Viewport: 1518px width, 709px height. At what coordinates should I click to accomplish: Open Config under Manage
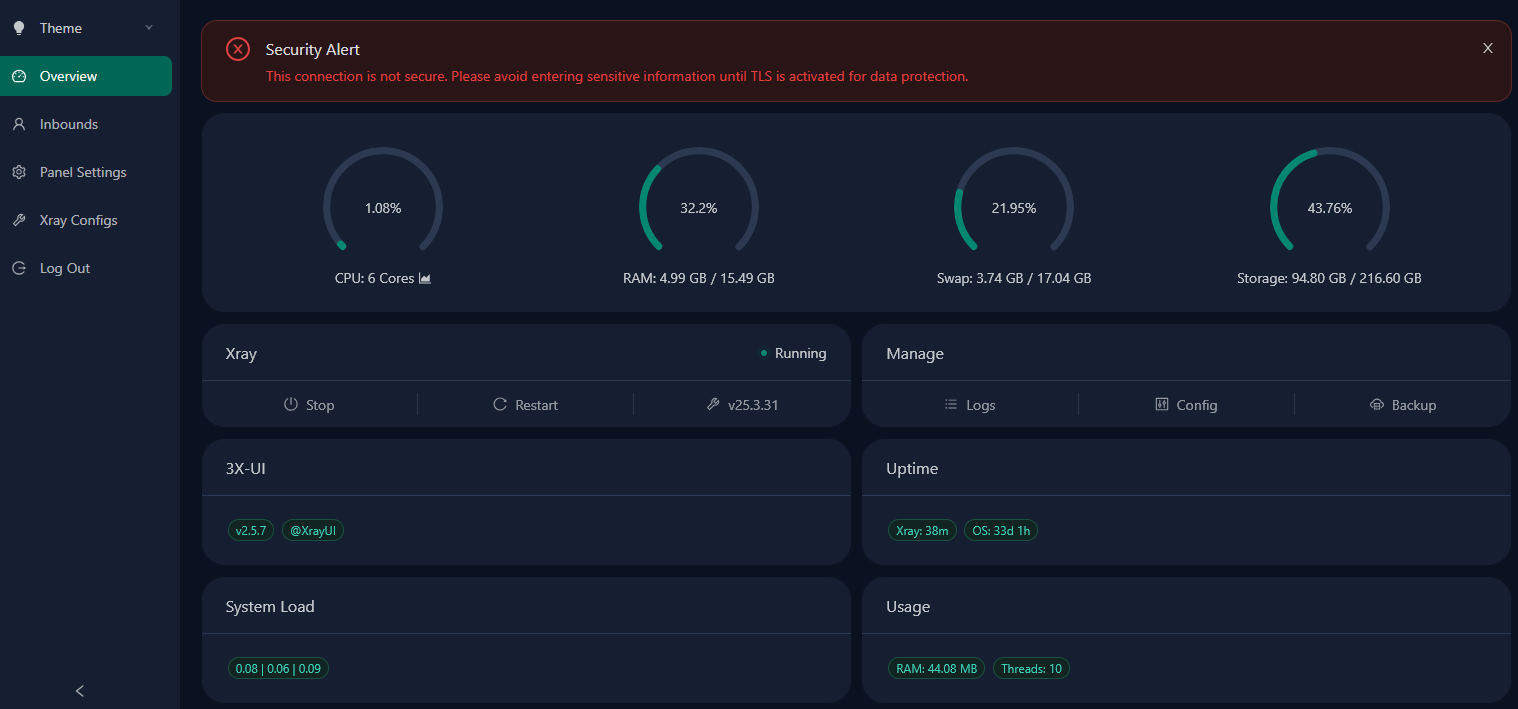(1186, 404)
